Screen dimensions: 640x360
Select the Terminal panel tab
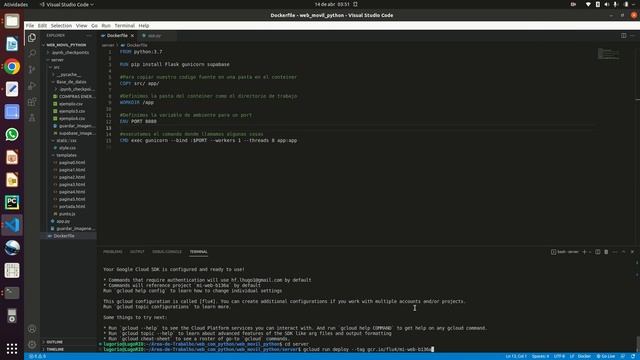198,252
